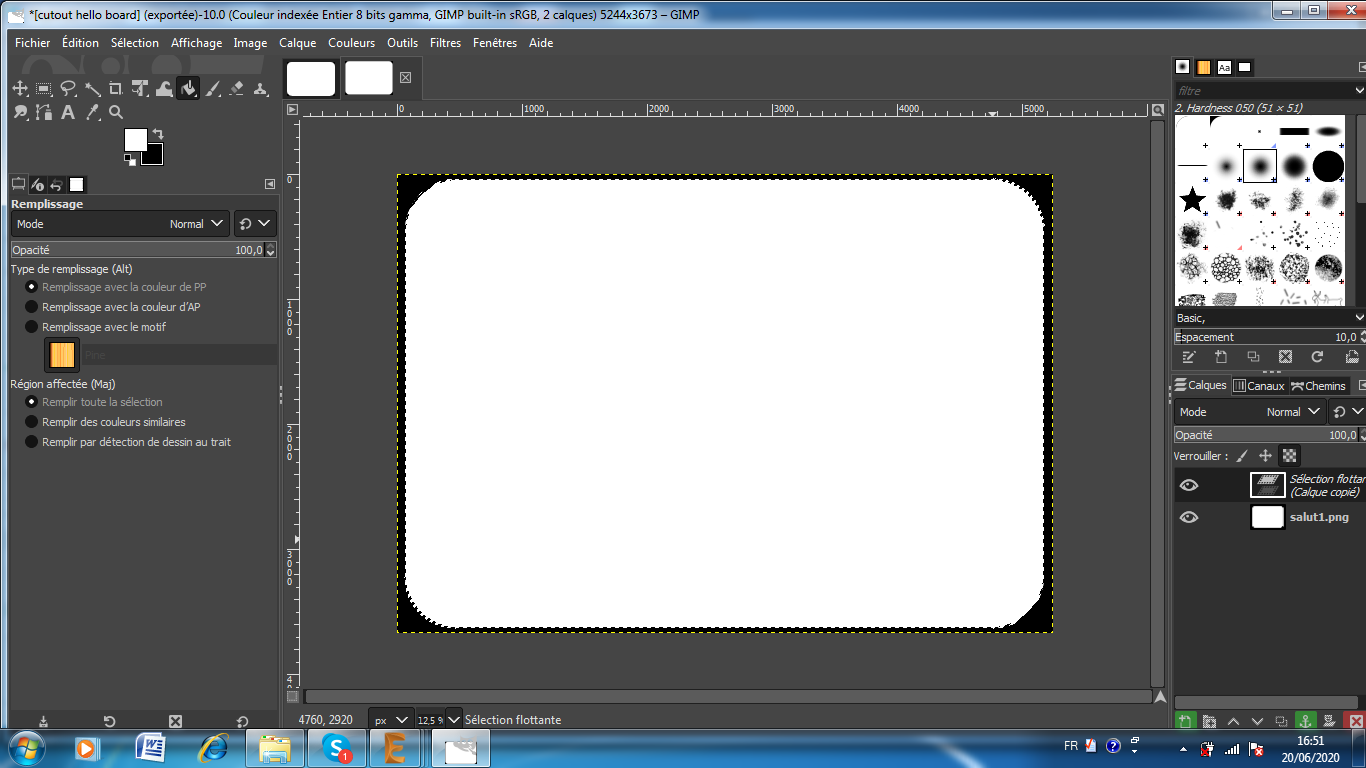The height and width of the screenshot is (768, 1366).
Task: Toggle lock pixels paintbrush icon
Action: (1242, 456)
